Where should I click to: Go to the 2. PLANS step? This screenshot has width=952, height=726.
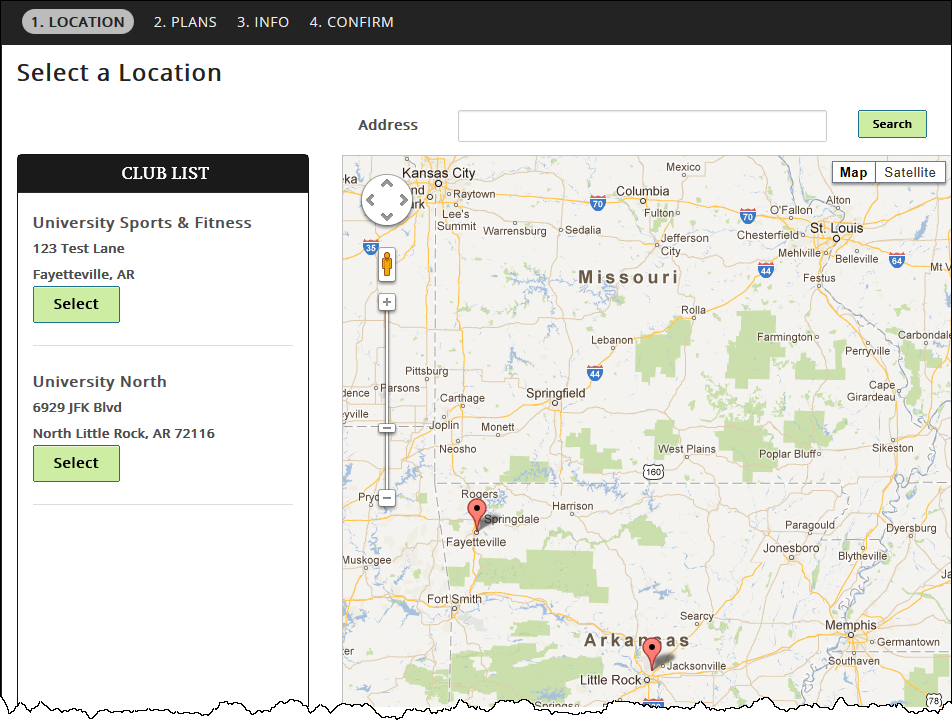coord(185,22)
